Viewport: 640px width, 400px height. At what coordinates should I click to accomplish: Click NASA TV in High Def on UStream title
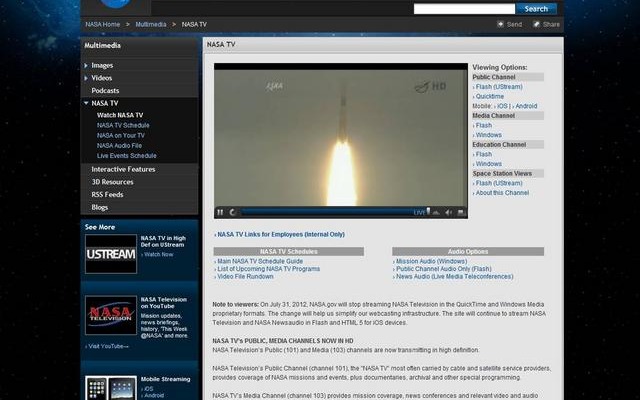click(163, 241)
